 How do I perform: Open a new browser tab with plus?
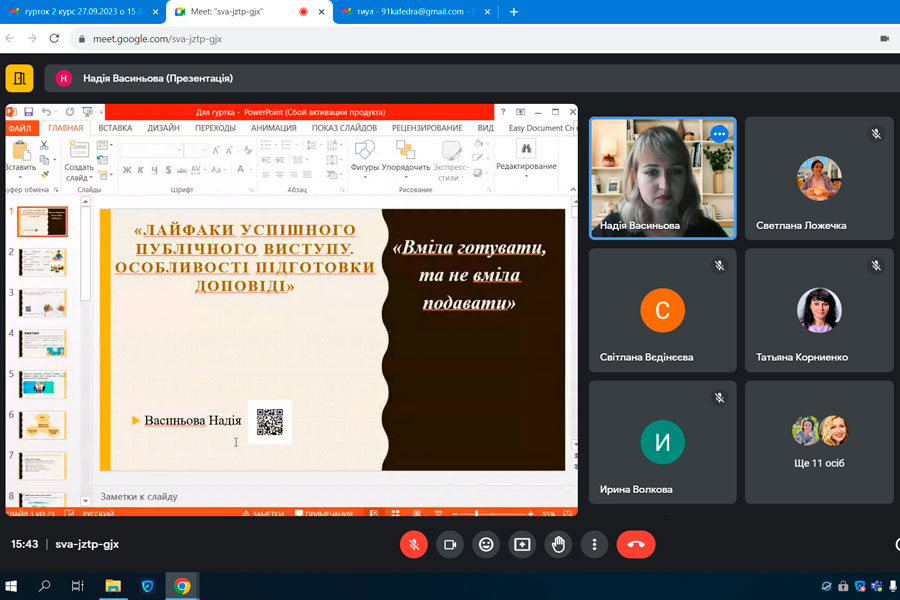click(514, 12)
